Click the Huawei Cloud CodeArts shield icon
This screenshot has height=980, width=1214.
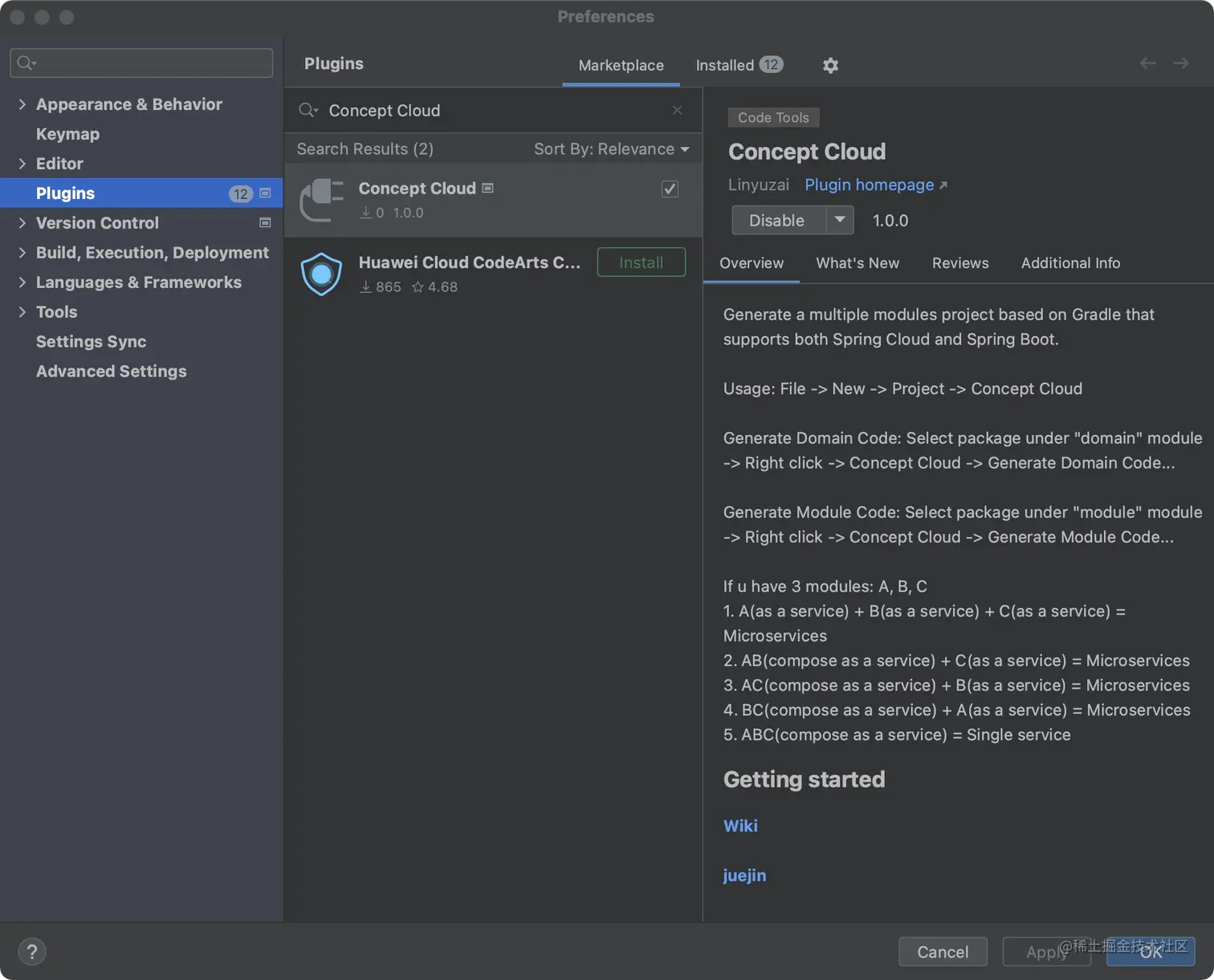[x=321, y=274]
